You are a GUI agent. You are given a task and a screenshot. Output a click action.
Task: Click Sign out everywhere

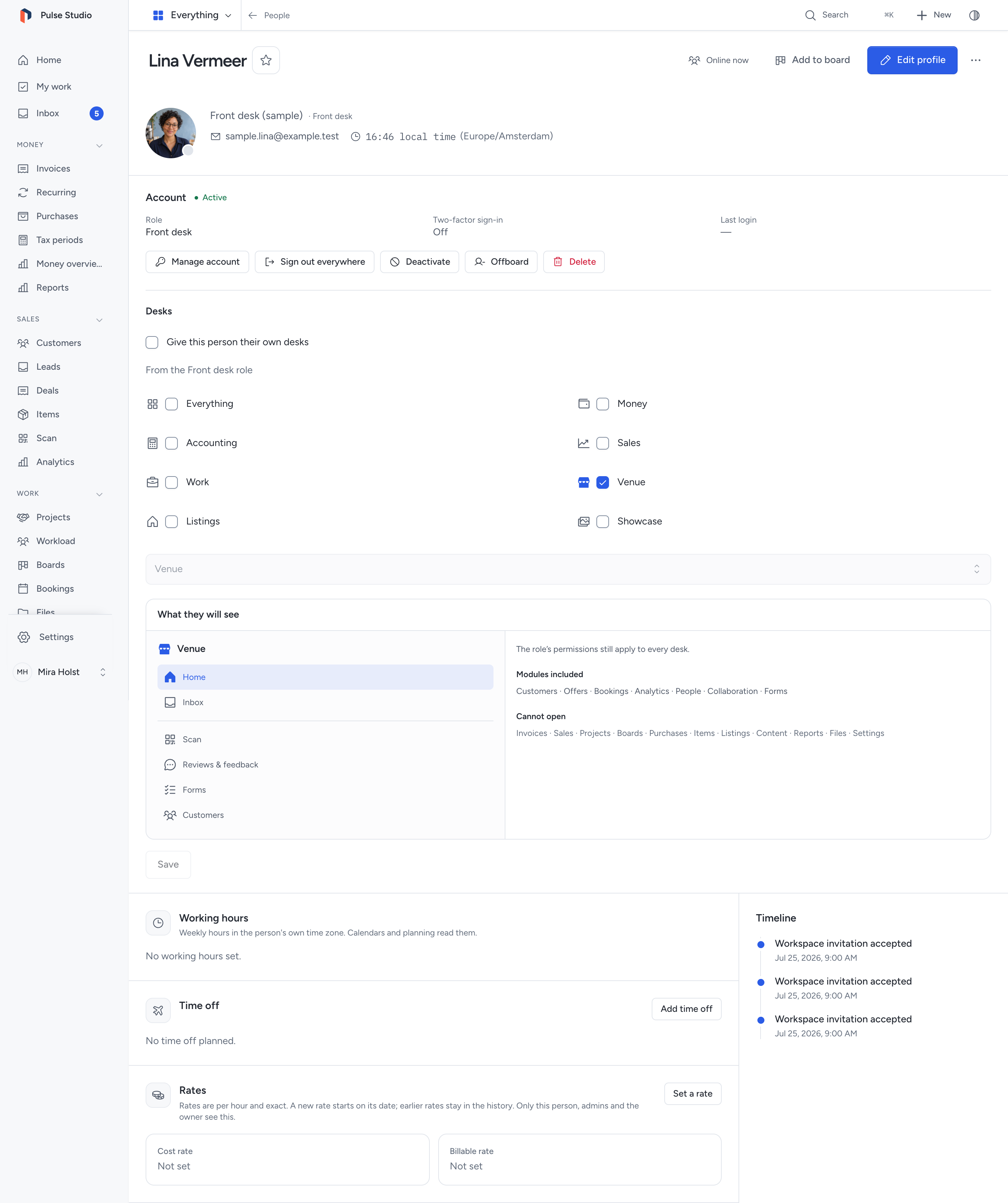pyautogui.click(x=314, y=262)
